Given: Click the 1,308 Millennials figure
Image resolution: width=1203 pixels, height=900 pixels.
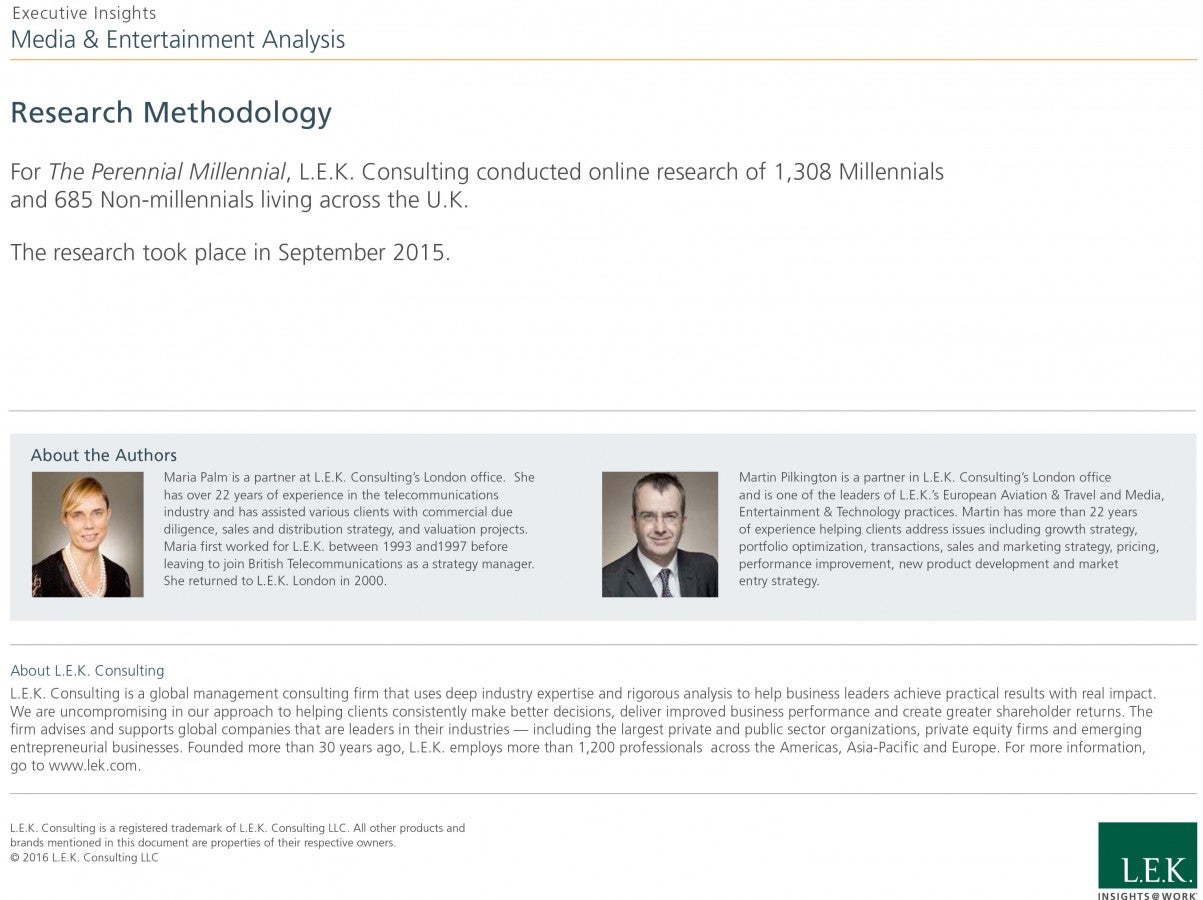Looking at the screenshot, I should point(859,172).
